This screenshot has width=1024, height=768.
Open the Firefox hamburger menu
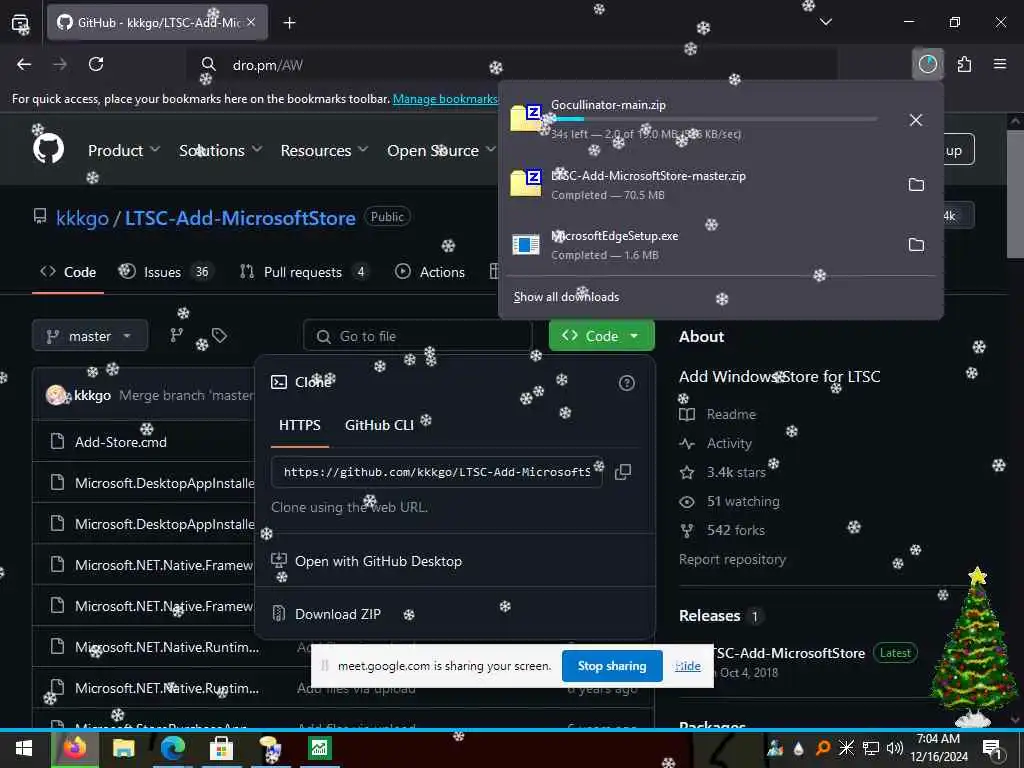click(x=1000, y=64)
